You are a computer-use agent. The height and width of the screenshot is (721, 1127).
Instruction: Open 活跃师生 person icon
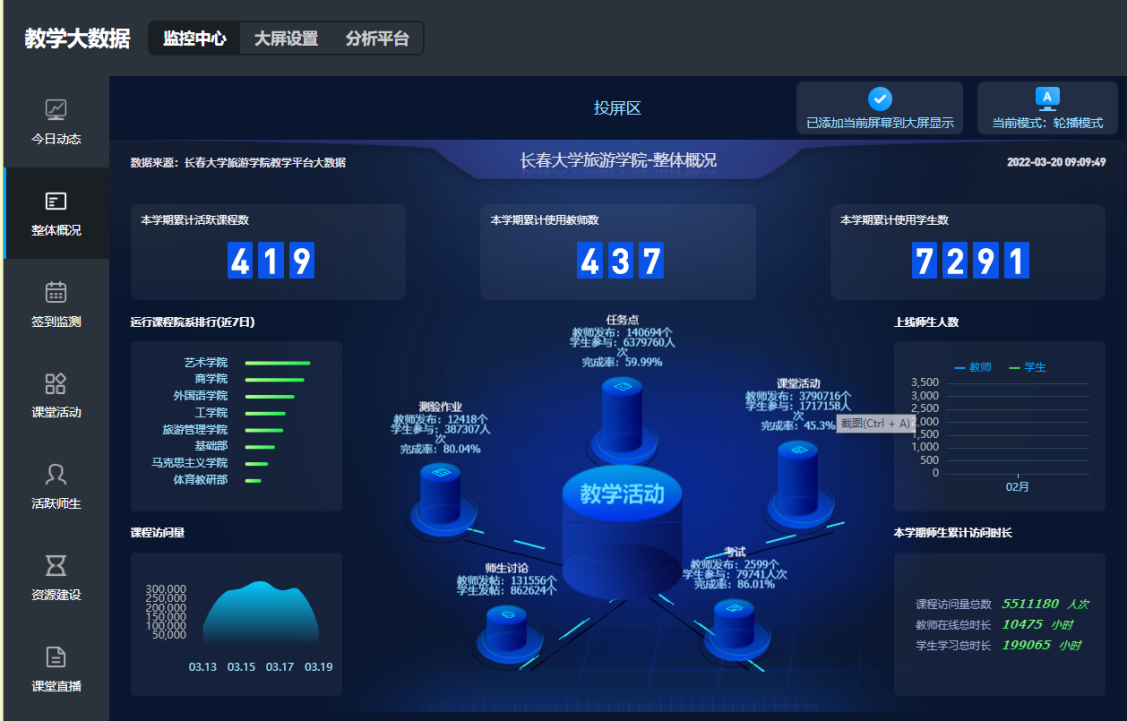[56, 474]
